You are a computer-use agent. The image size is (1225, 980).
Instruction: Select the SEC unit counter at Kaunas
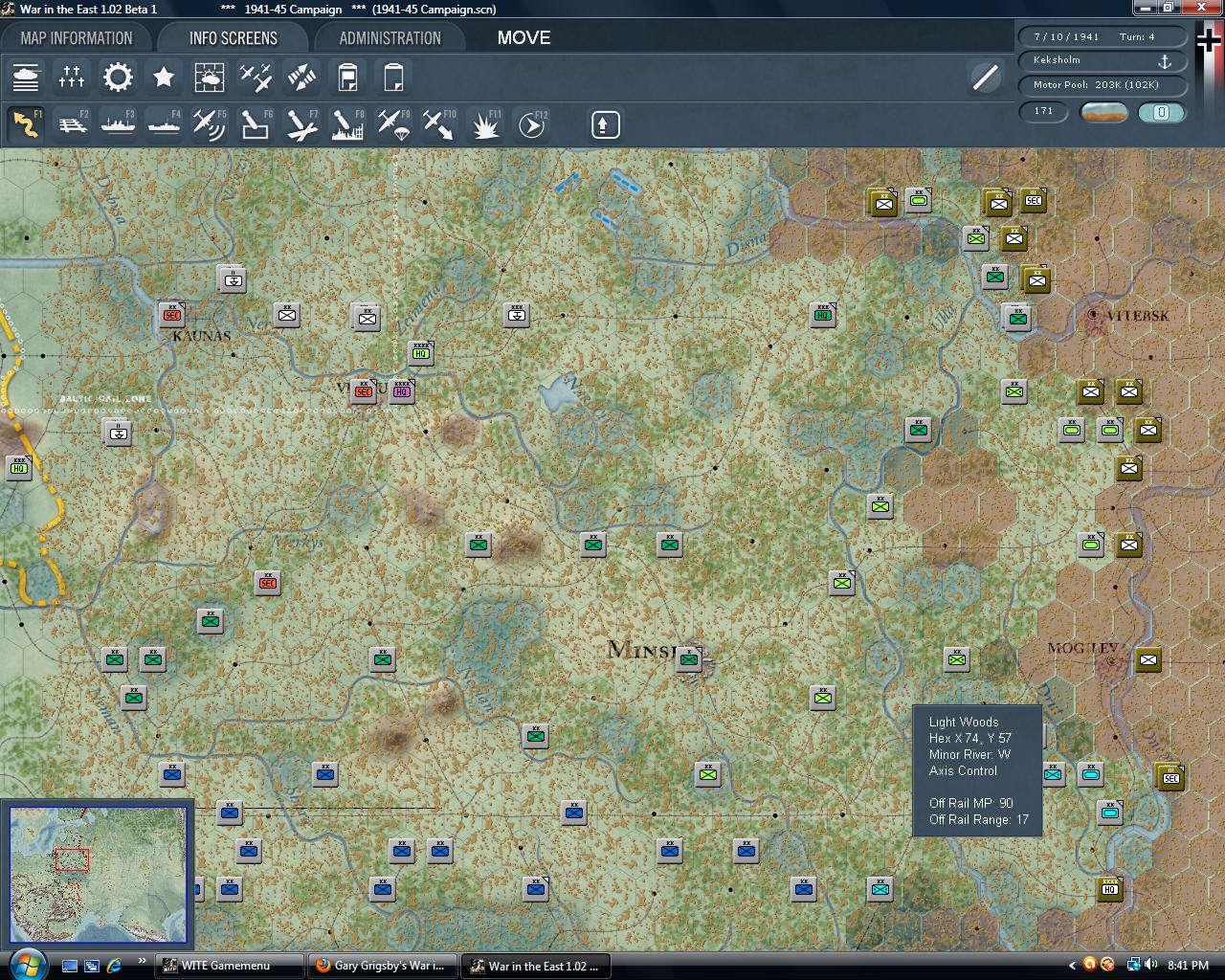(172, 314)
